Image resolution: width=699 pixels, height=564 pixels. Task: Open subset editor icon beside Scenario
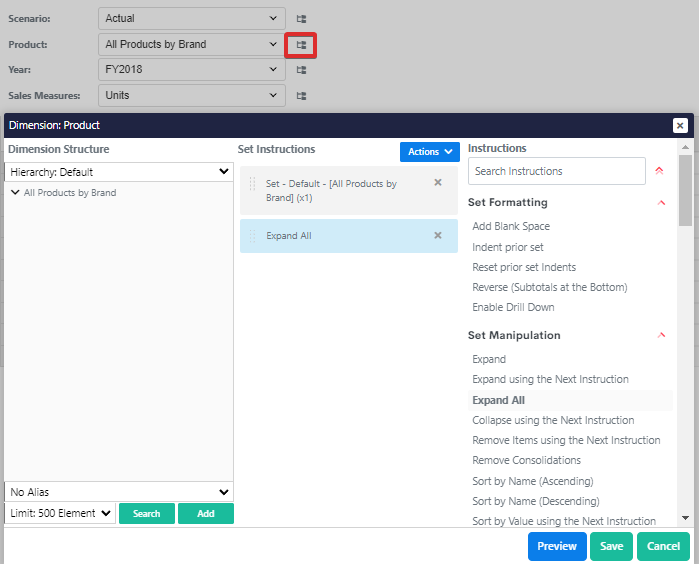[x=301, y=19]
